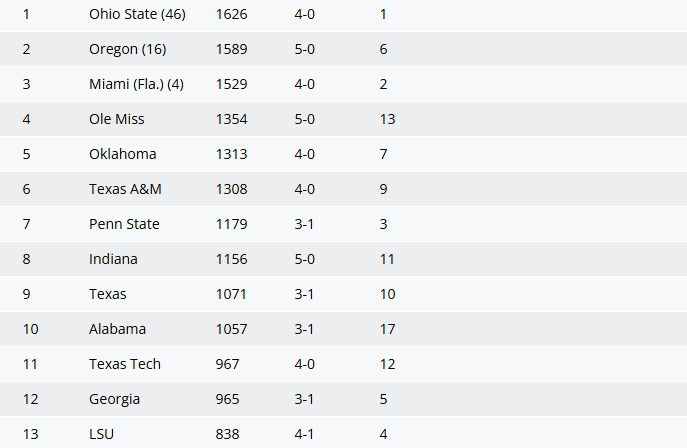The width and height of the screenshot is (687, 448).
Task: Click Ohio State's 1626 points value
Action: (x=231, y=14)
